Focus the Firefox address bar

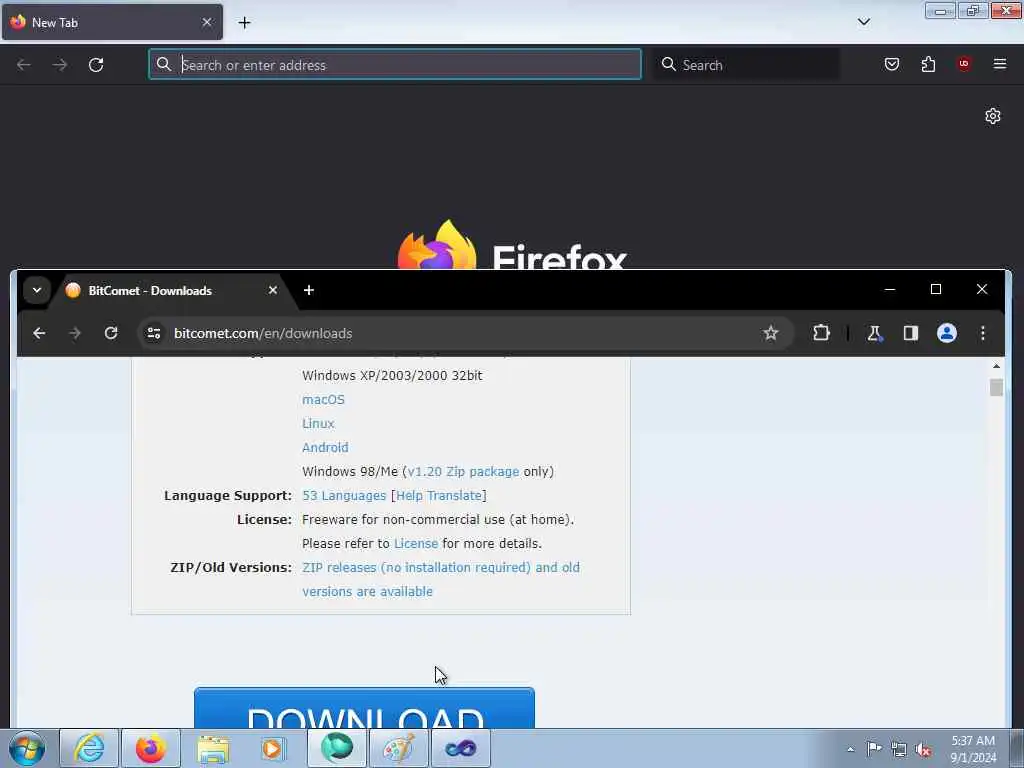(394, 65)
